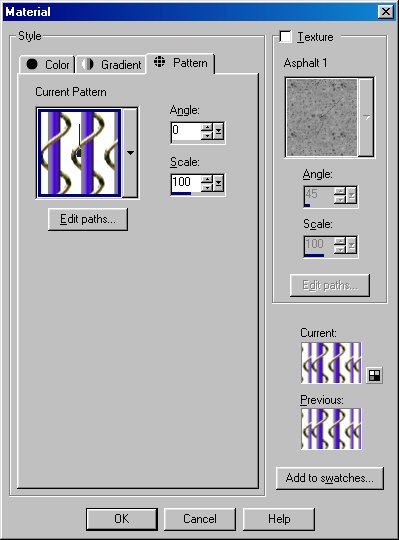This screenshot has height=540, width=399.
Task: Click the dotted Pattern tab icon
Action: tap(159, 62)
